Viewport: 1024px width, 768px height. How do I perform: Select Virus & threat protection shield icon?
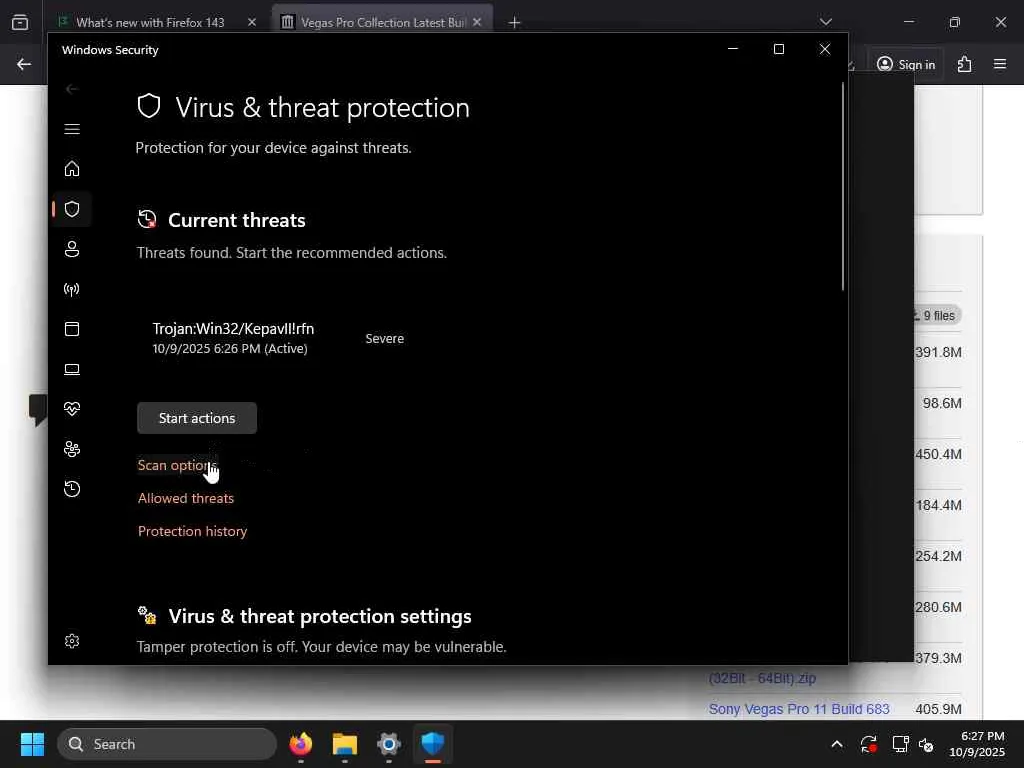(x=72, y=209)
